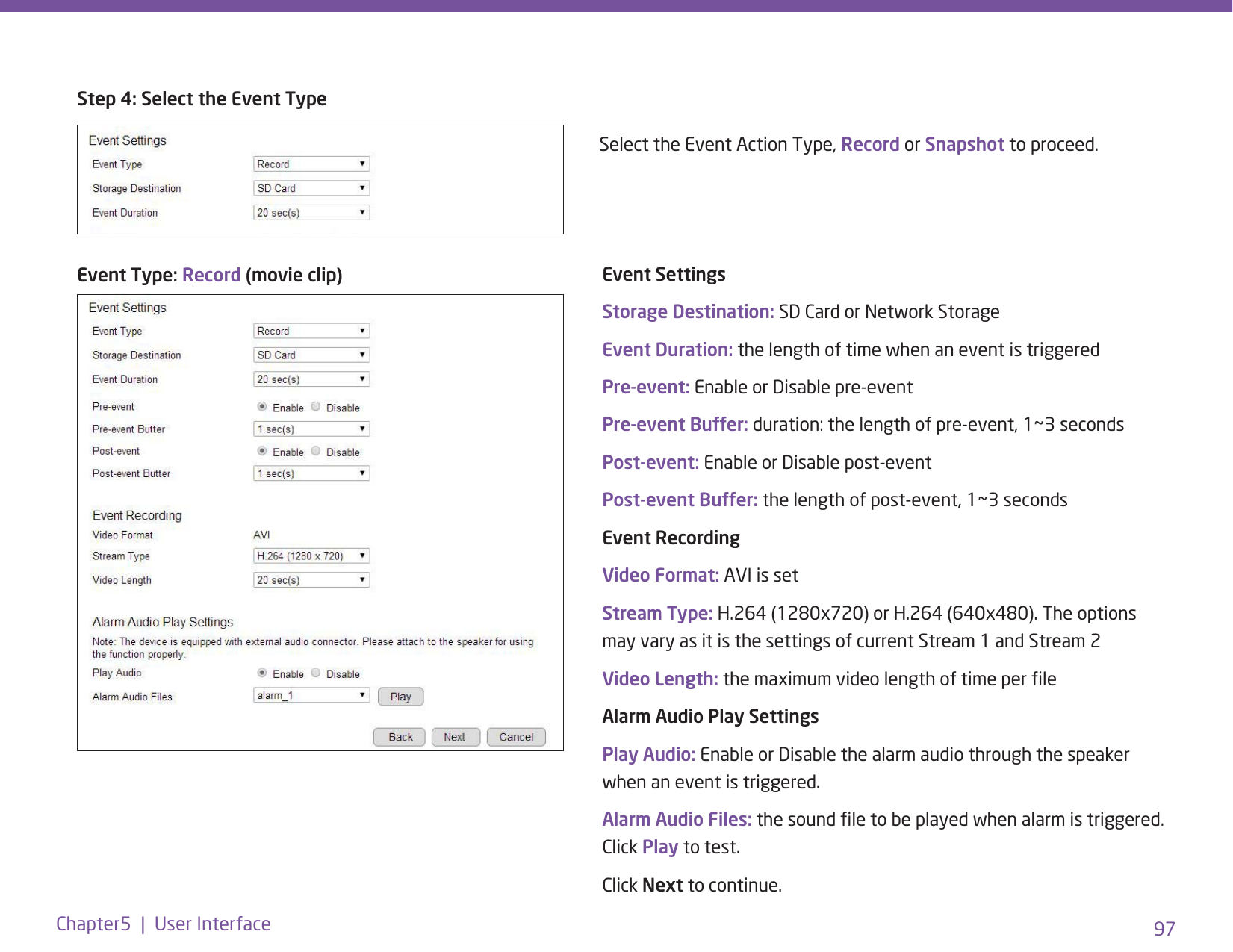1233x952 pixels.
Task: Click the 'Alarm Audio Play Settings' form heading
Action: click(x=163, y=622)
